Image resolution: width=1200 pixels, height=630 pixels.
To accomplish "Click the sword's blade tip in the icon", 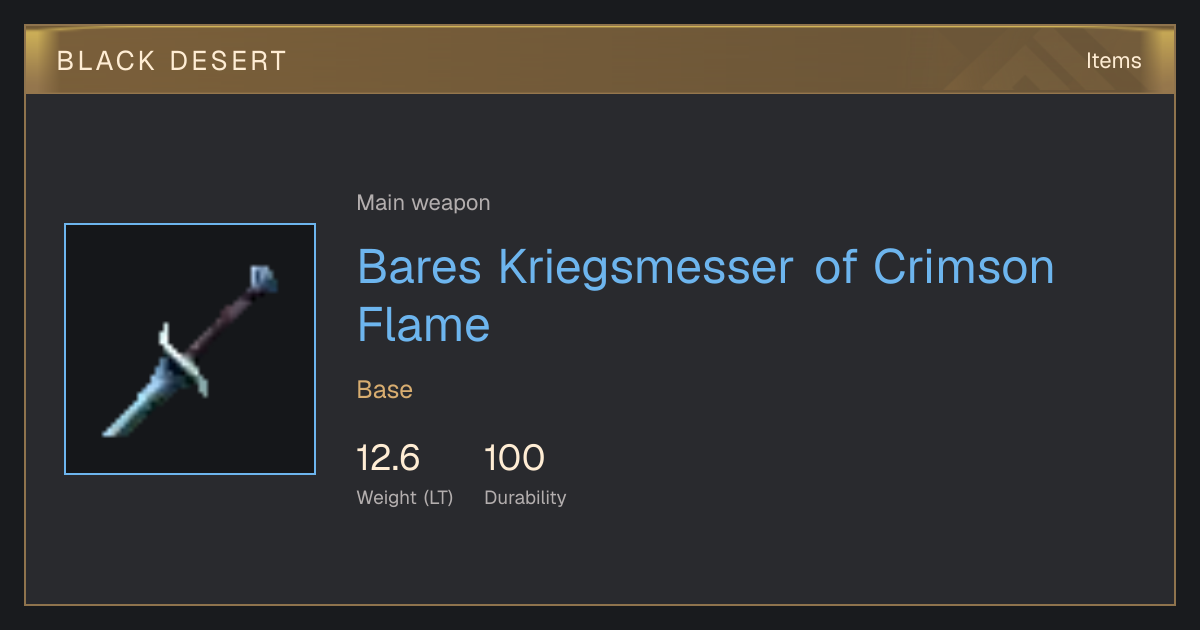I will pos(112,429).
